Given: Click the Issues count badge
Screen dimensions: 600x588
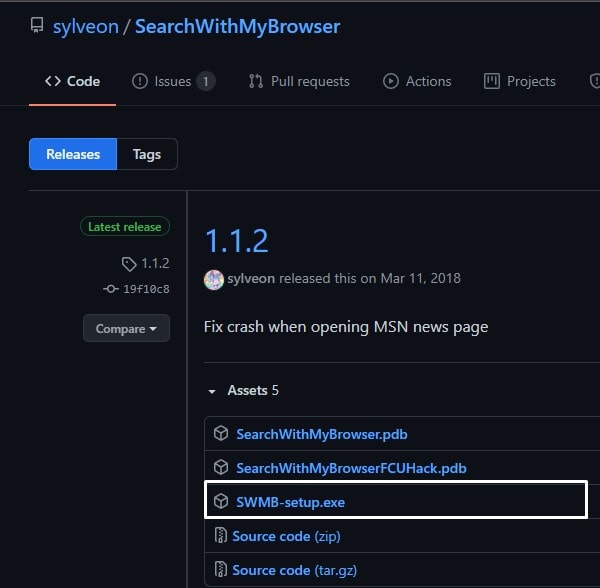Looking at the screenshot, I should click(206, 81).
